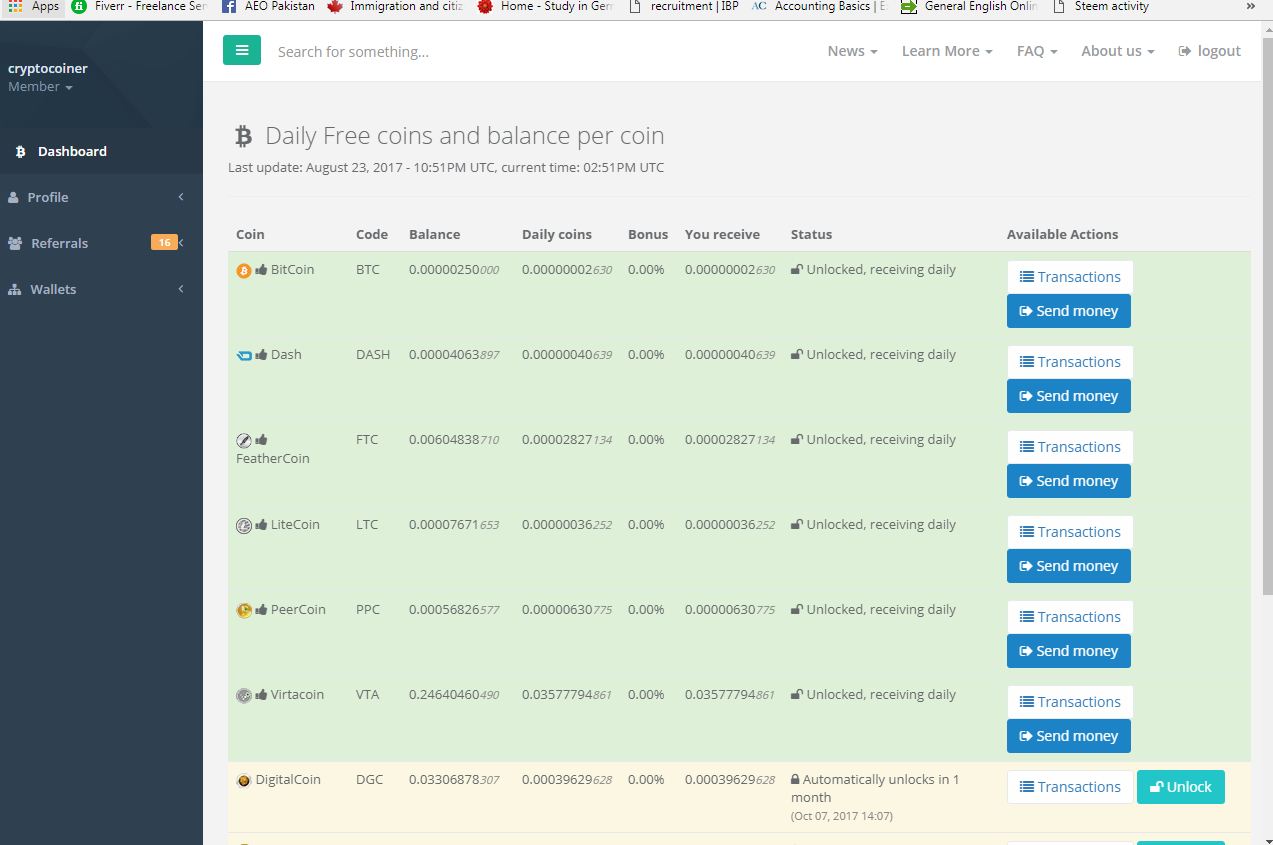Image resolution: width=1273 pixels, height=845 pixels.
Task: Click the Virtacoin balance value 0.24640460
Action: point(454,695)
